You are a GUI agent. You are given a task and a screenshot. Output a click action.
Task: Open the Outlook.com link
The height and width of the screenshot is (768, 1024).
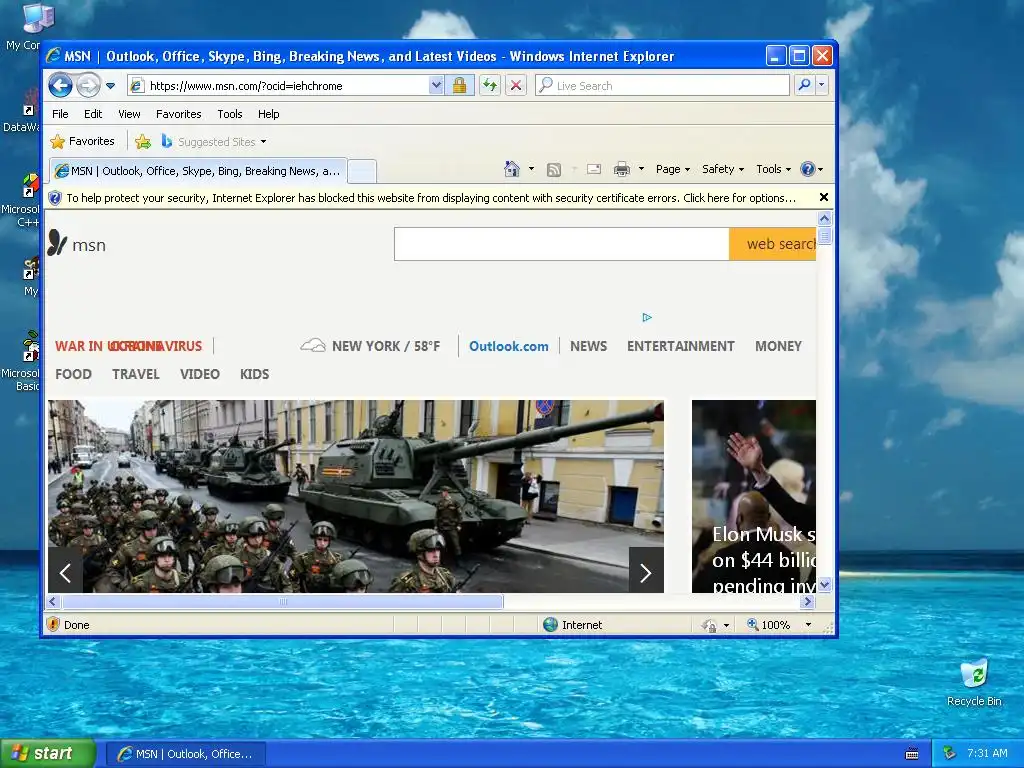(509, 346)
